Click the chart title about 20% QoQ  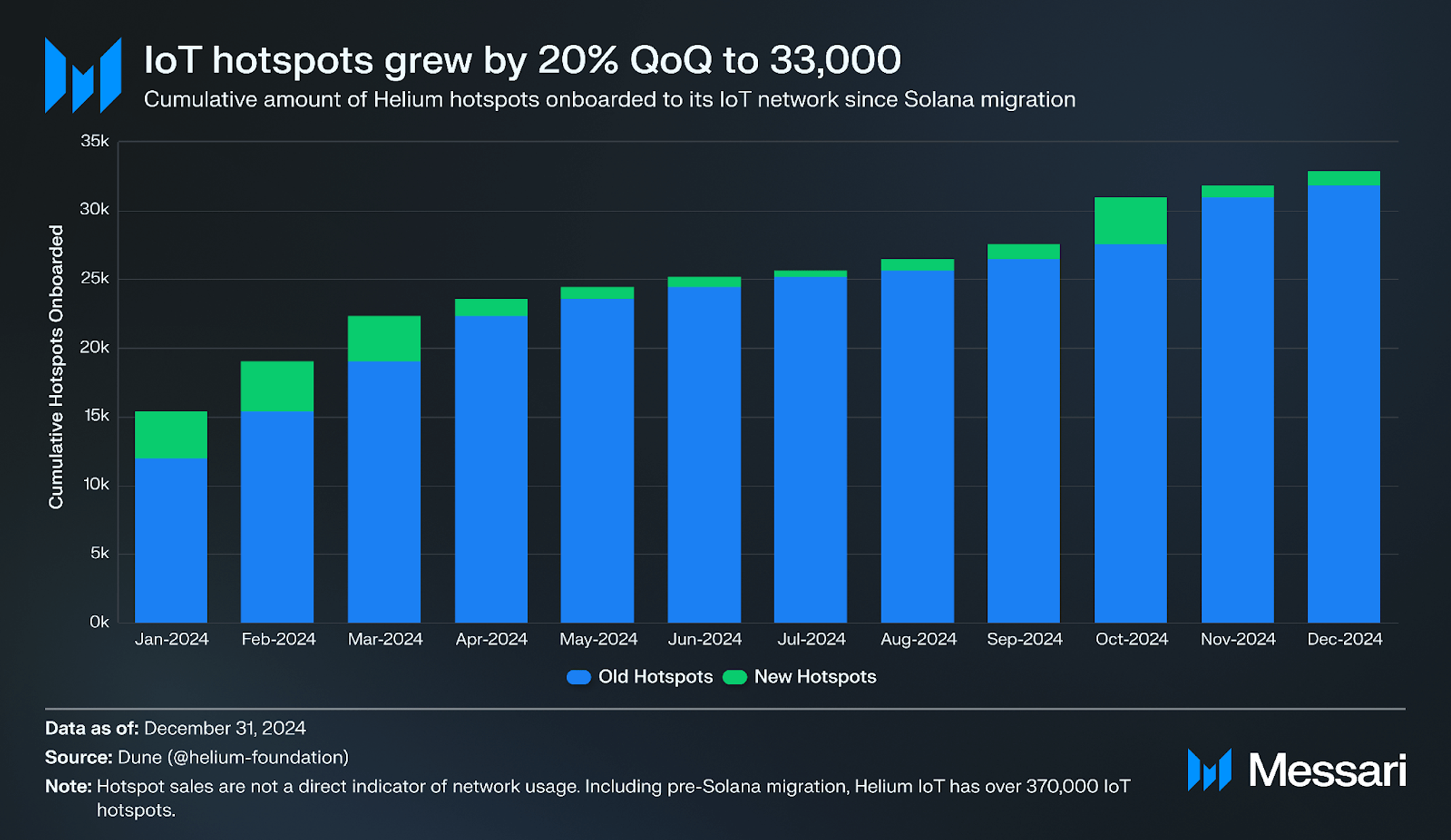(x=522, y=60)
